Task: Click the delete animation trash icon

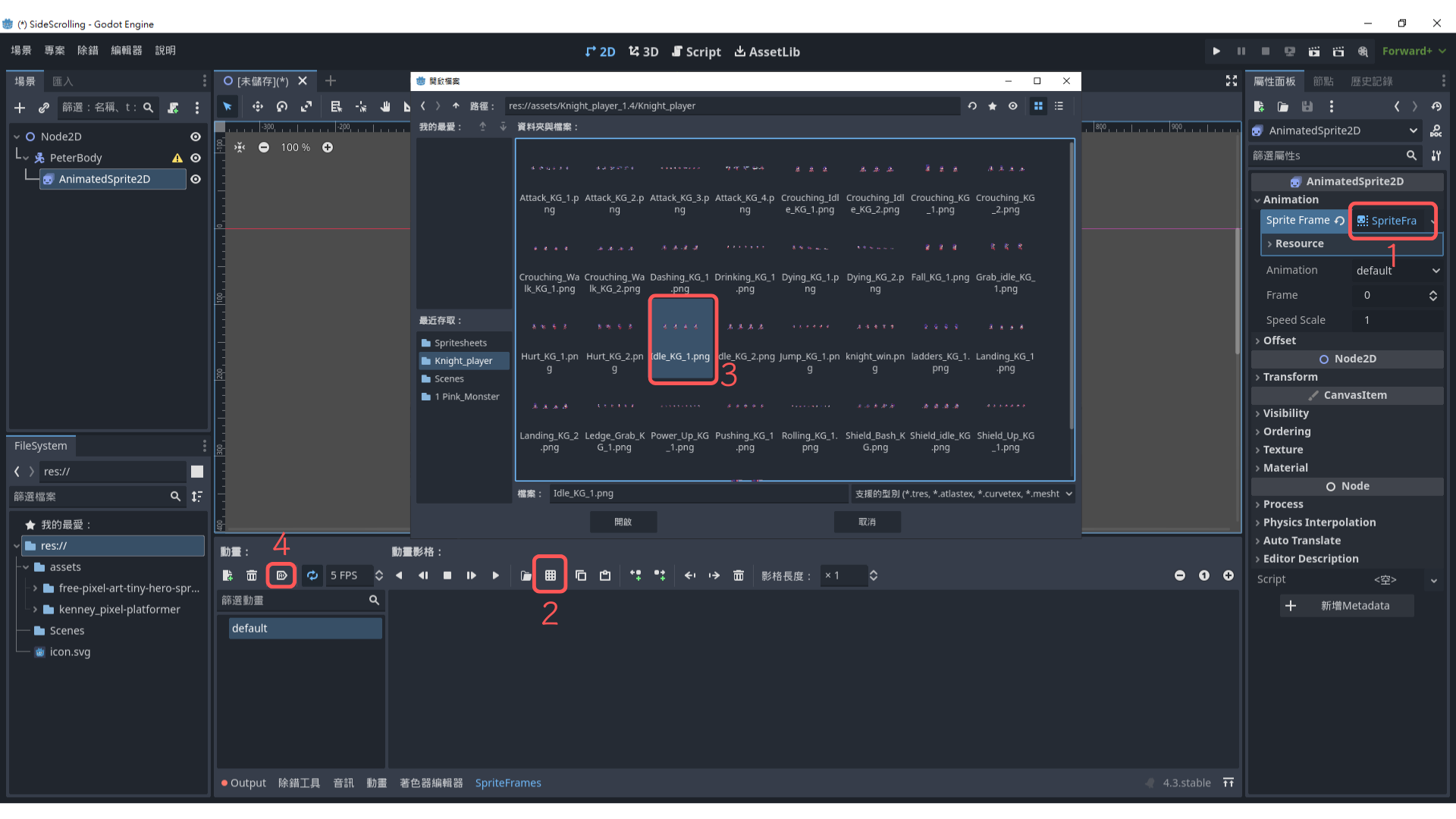Action: [x=252, y=576]
